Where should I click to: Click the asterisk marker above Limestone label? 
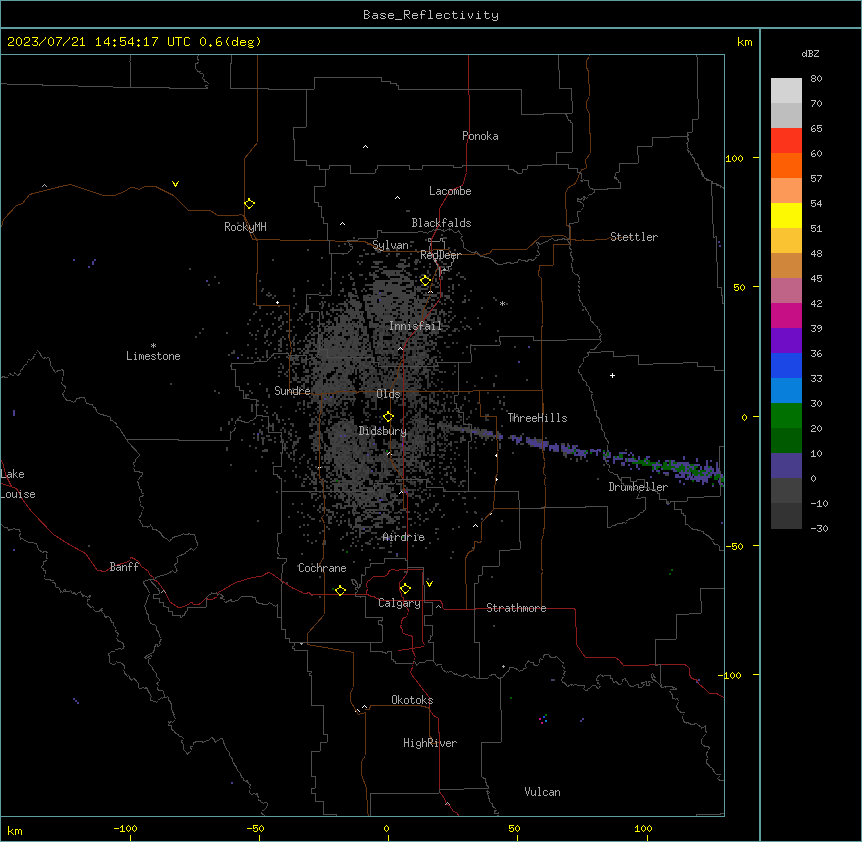pyautogui.click(x=153, y=346)
